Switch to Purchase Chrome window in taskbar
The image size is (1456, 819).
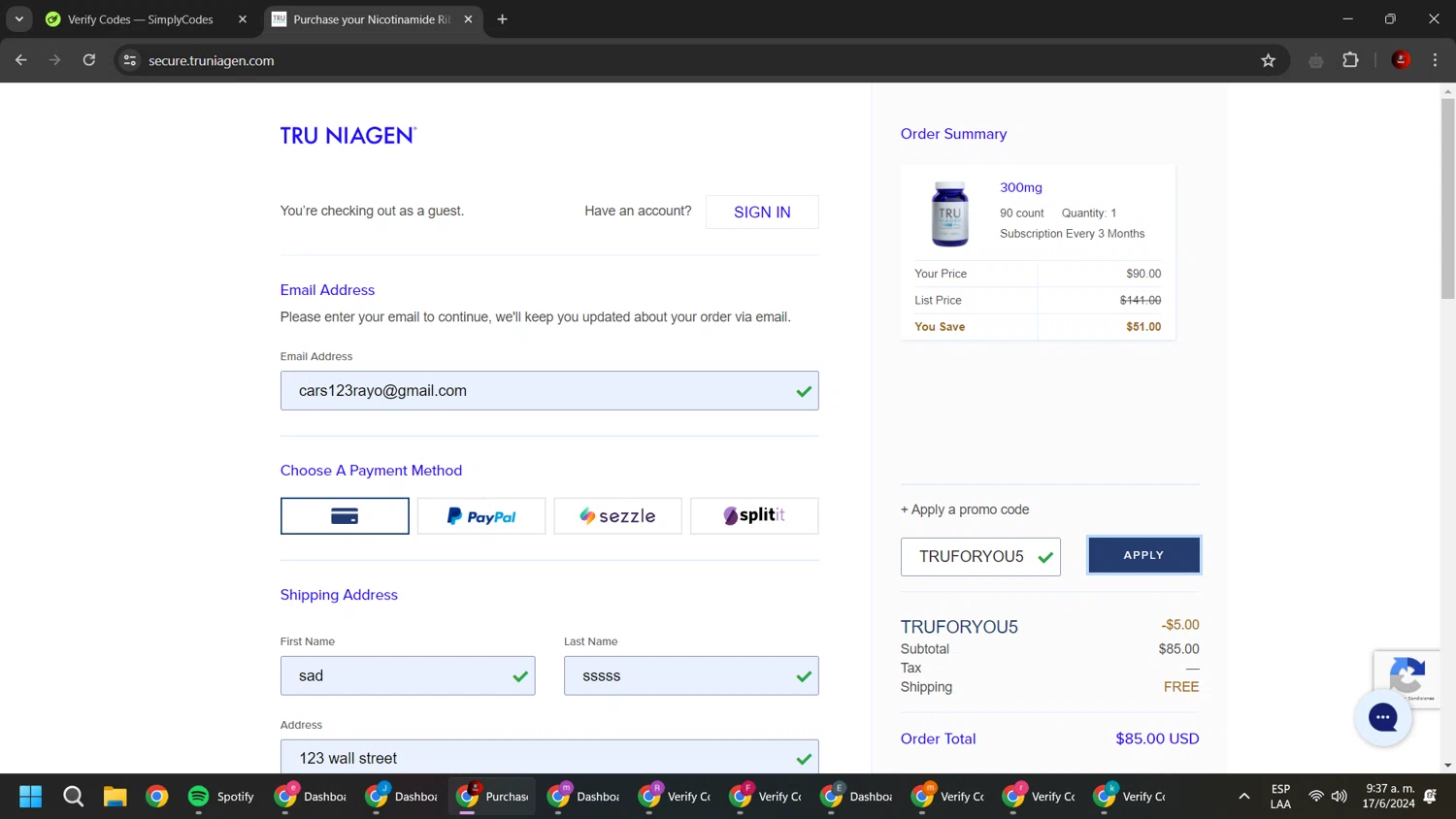(x=493, y=797)
